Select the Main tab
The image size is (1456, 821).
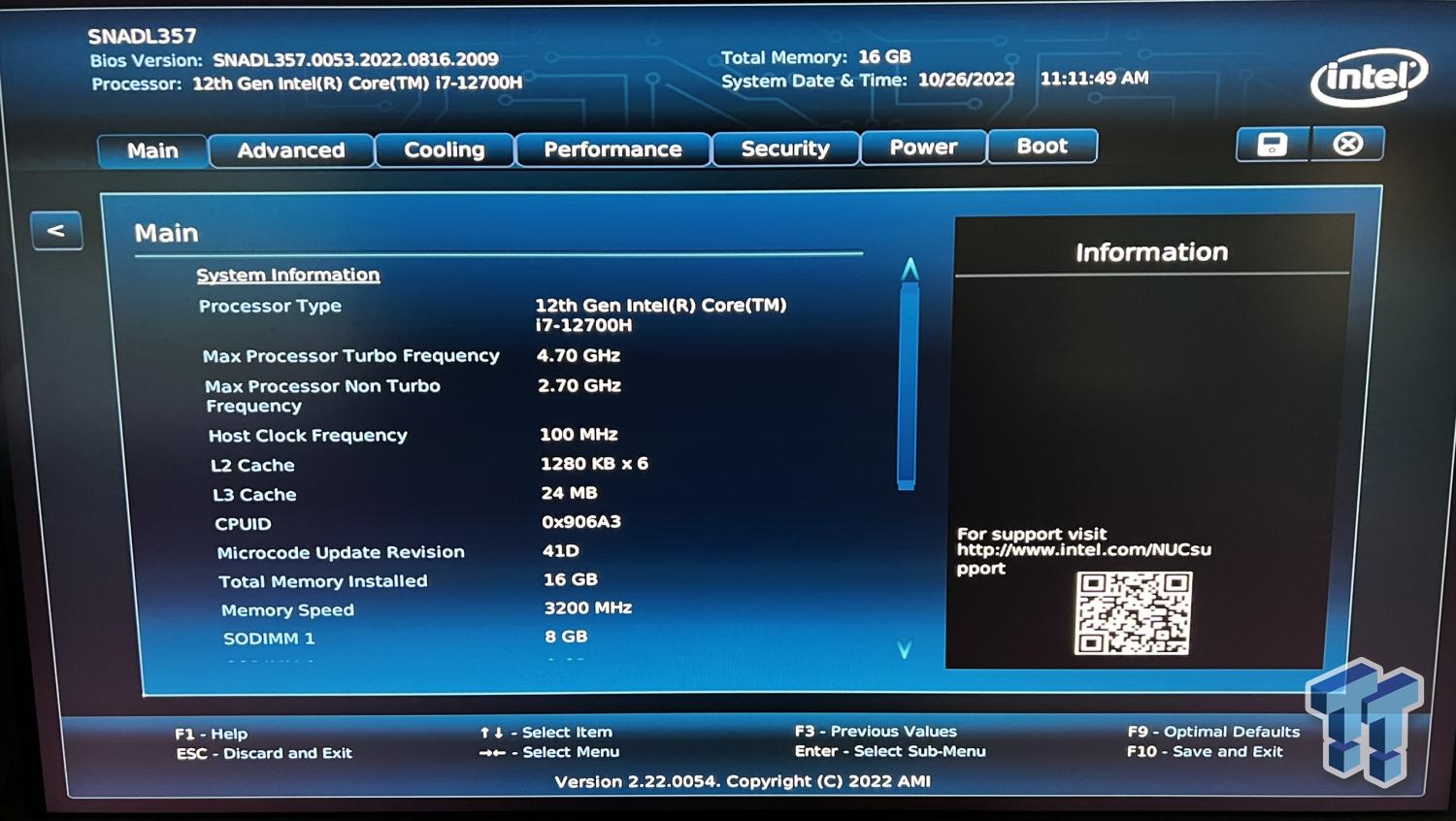152,150
